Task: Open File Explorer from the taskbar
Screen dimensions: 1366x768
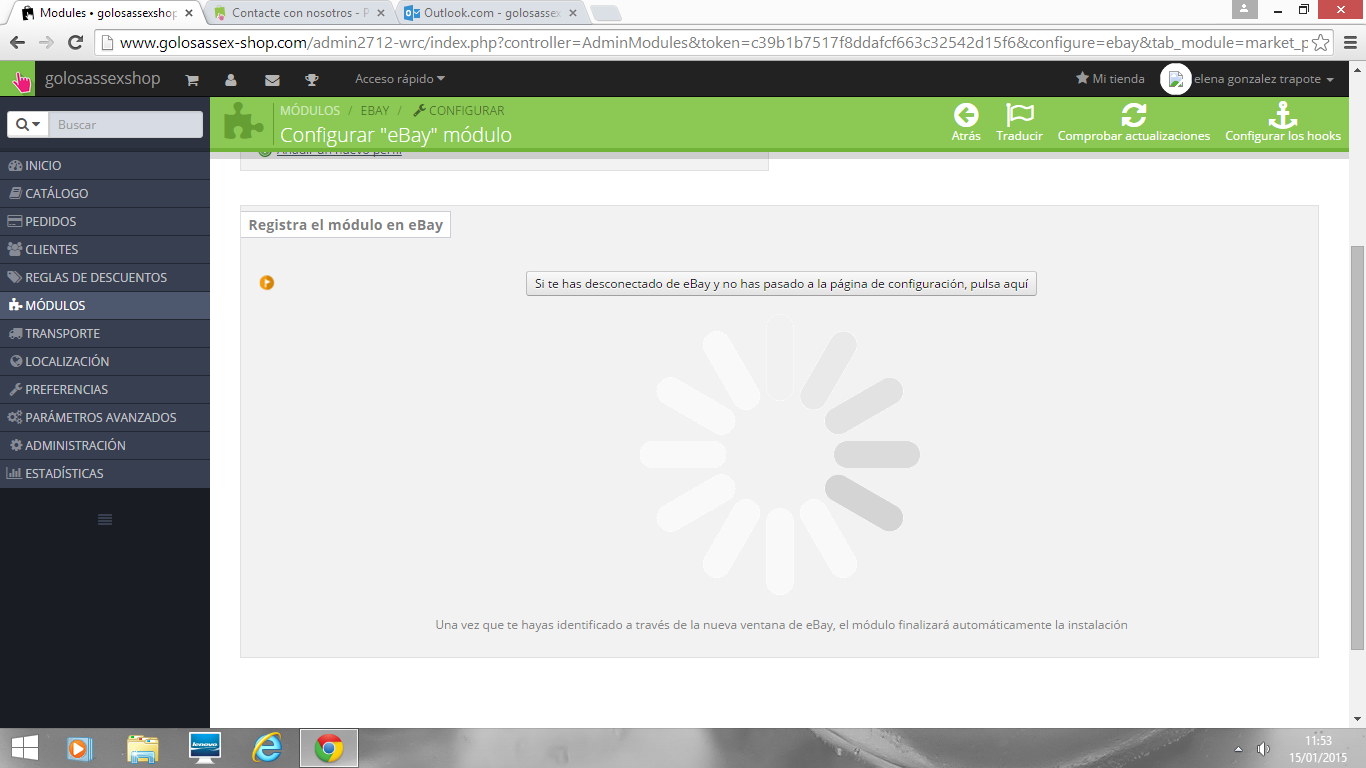Action: [x=143, y=748]
